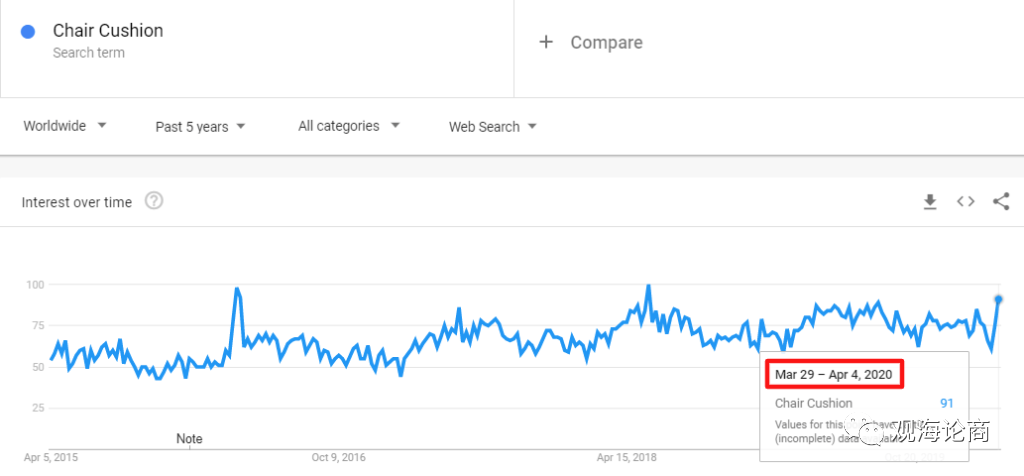Screen dimensions: 1024x476
Task: Click the Apr 15, 2018 axis label
Action: (626, 457)
